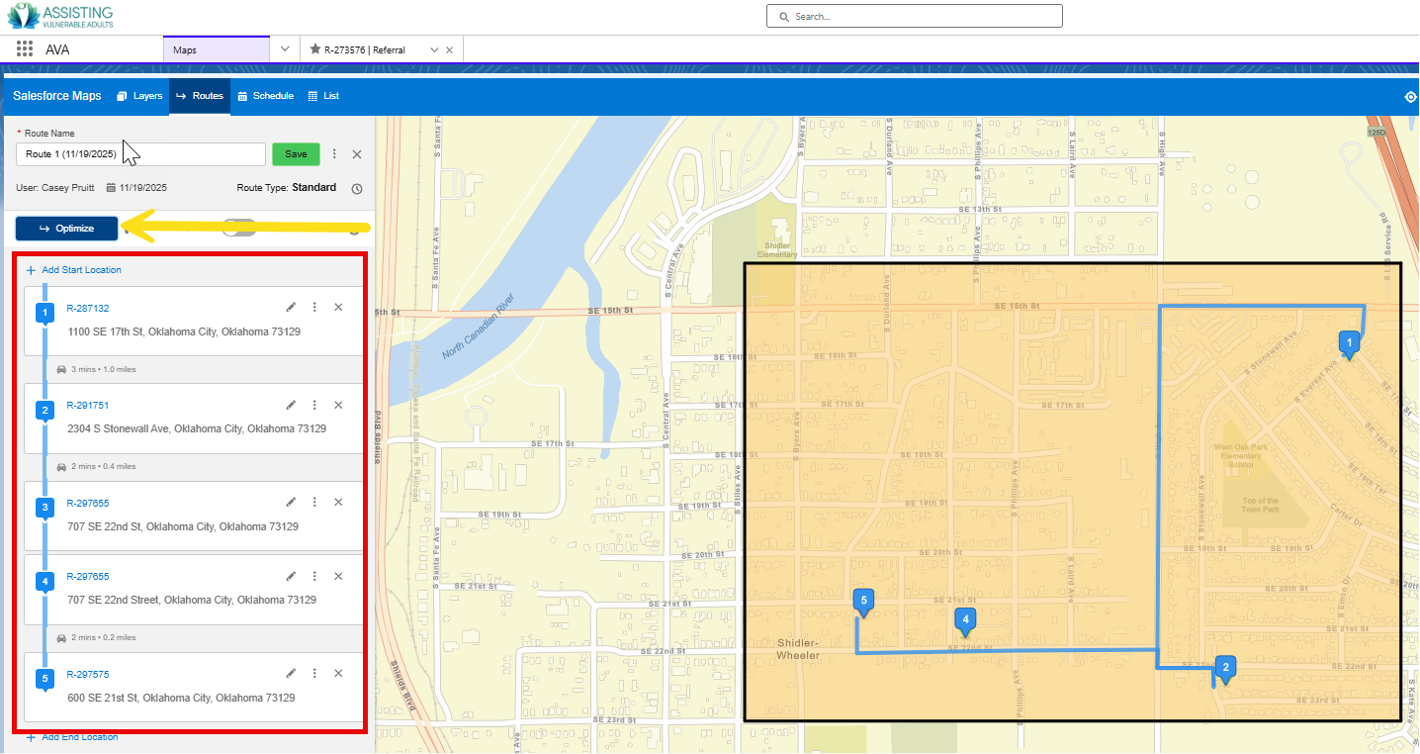This screenshot has width=1420, height=754.
Task: Remove stop R-291751 from route
Action: 338,405
